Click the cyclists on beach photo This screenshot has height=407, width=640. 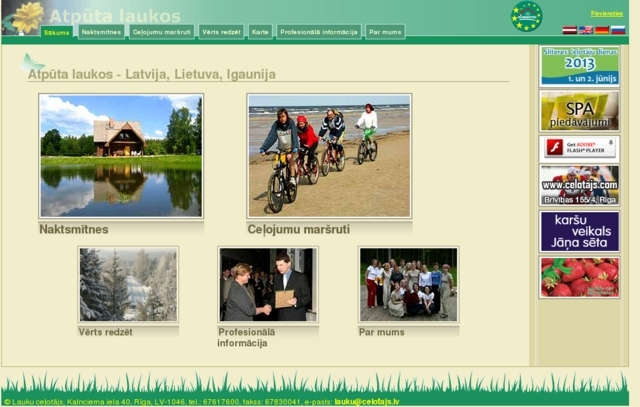329,156
